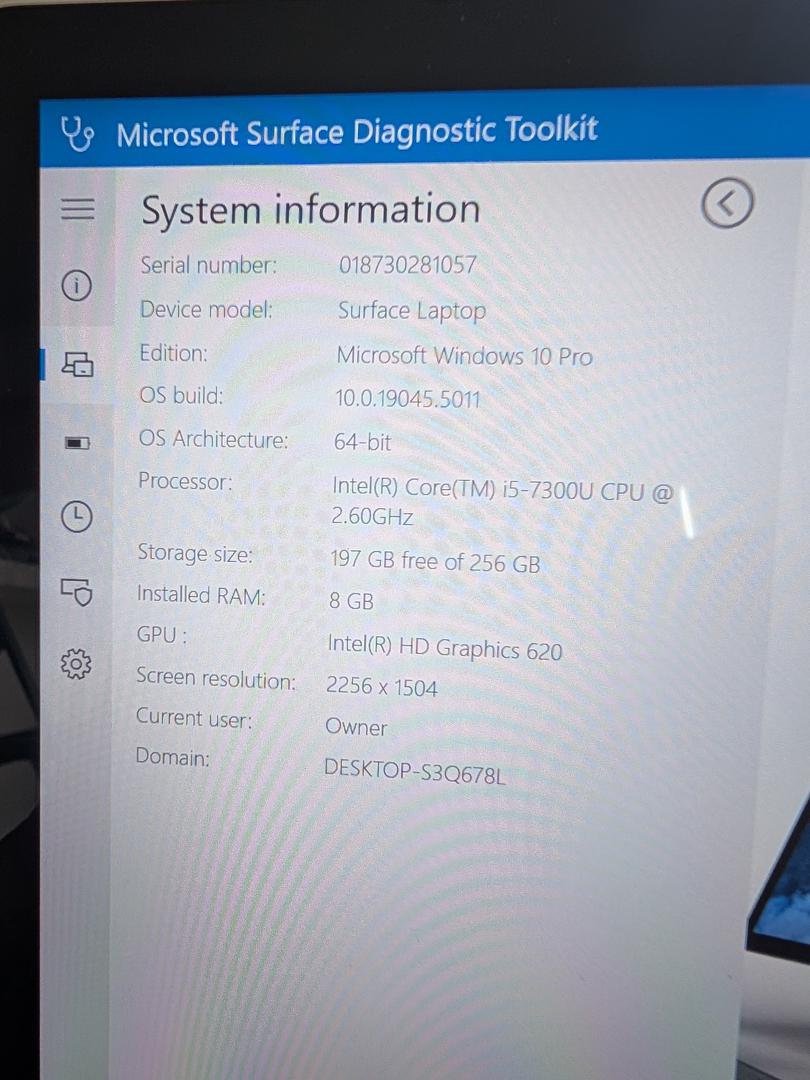The height and width of the screenshot is (1080, 810).
Task: Click the System information heading
Action: 310,210
